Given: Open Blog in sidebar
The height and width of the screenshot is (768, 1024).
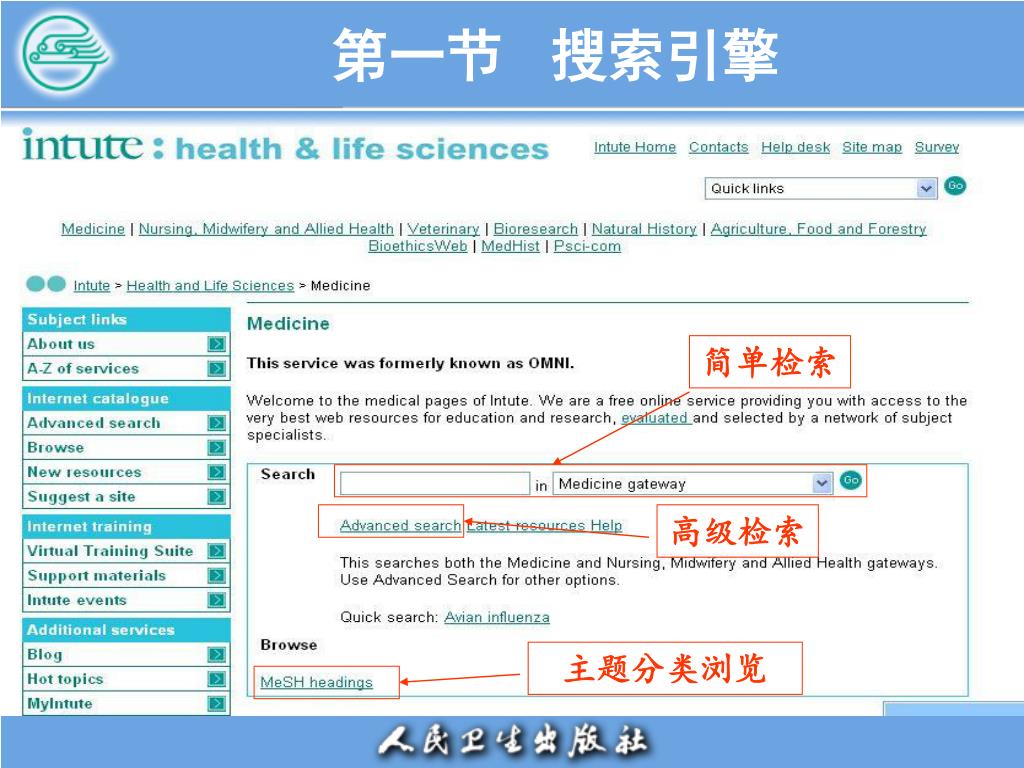Looking at the screenshot, I should 126,654.
